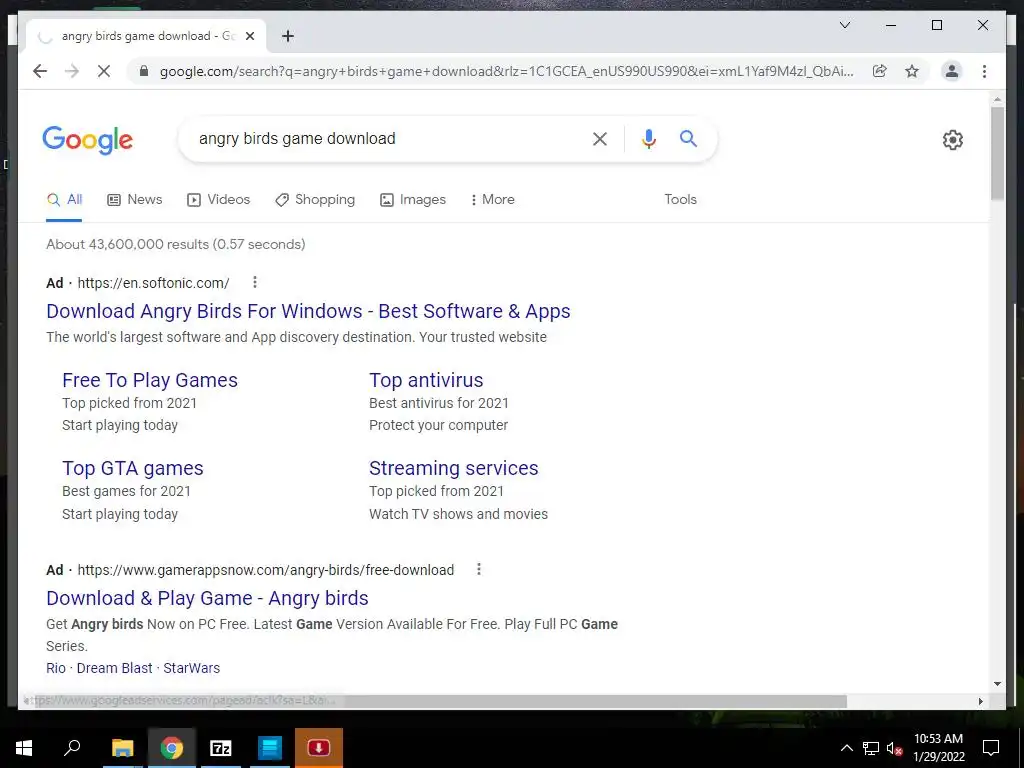Click the Dream Blast sitelink
1024x768 pixels.
(114, 668)
